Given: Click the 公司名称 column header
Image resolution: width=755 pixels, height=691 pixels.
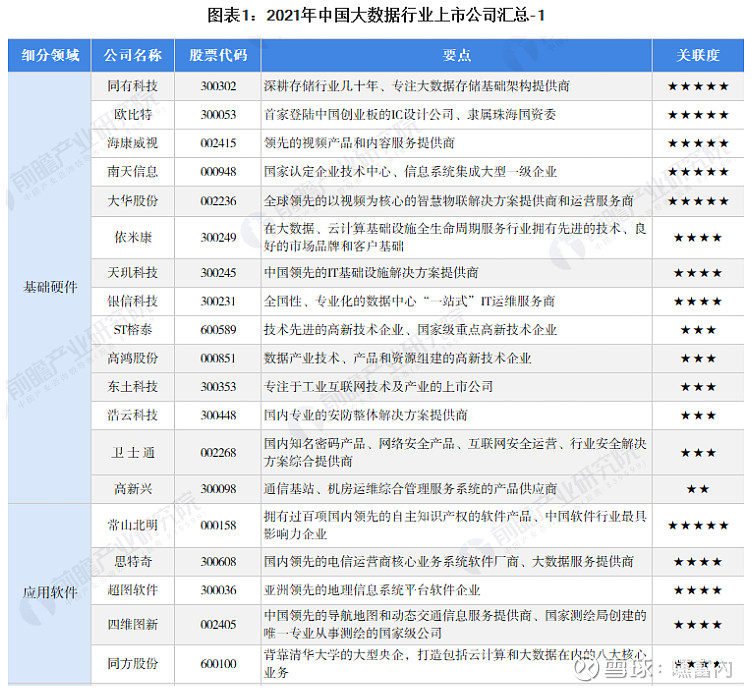Looking at the screenshot, I should pos(133,55).
